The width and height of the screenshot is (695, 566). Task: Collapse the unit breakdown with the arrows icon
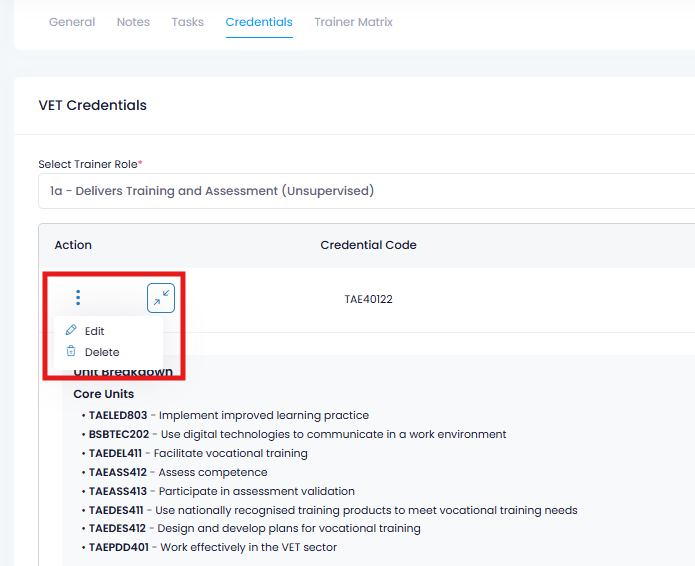click(x=161, y=298)
